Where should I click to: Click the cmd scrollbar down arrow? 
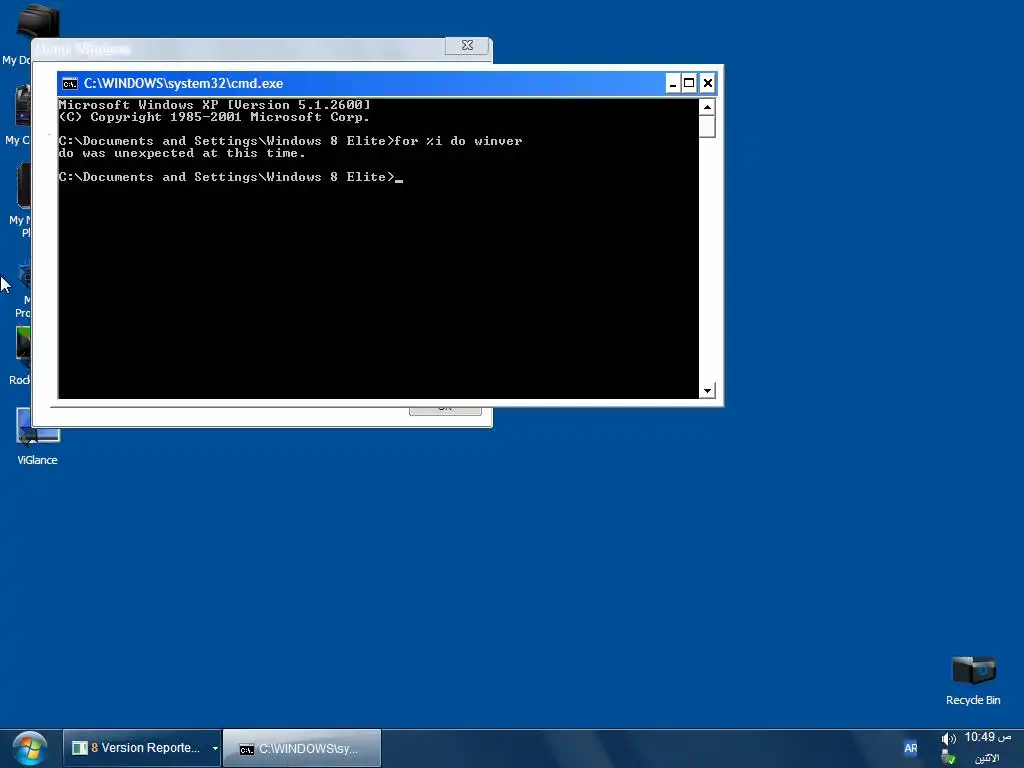707,391
